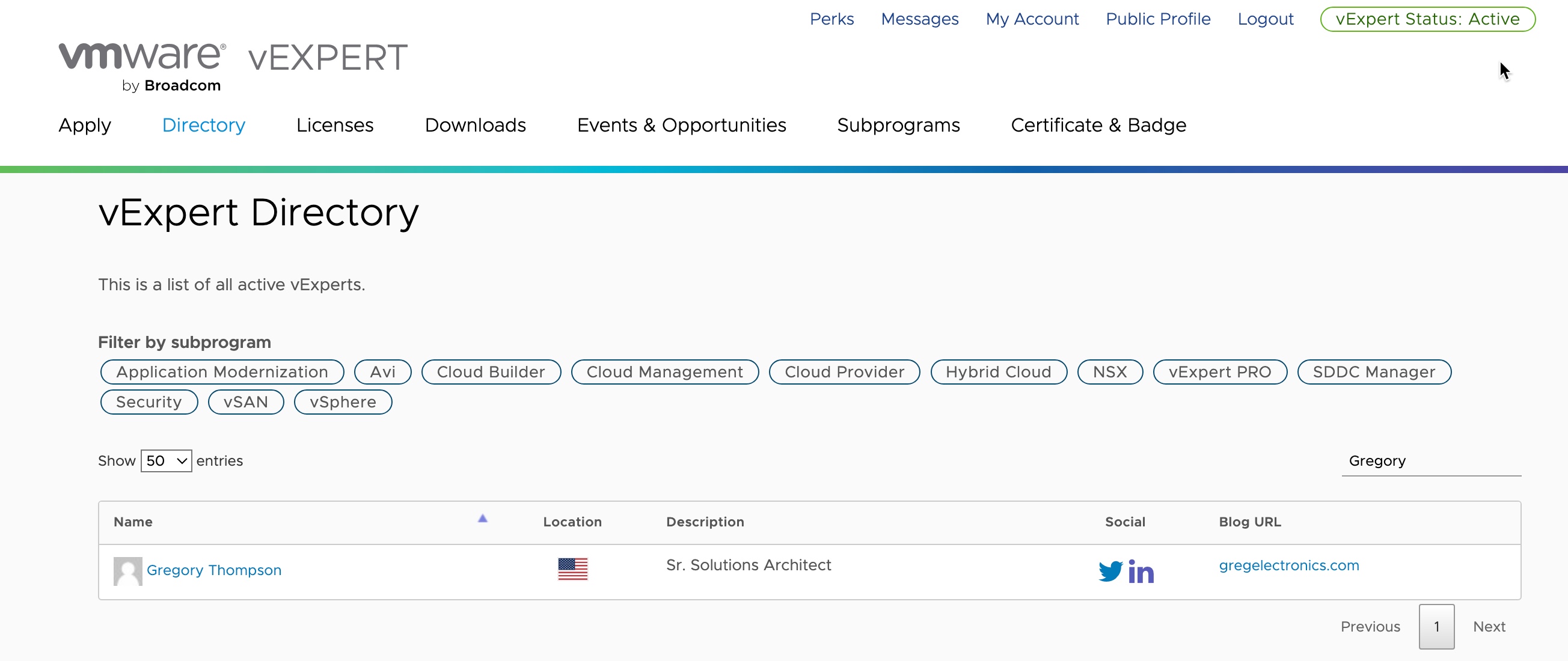Click the Previous pagination button
Screen dimensions: 1568x661
click(x=1370, y=627)
